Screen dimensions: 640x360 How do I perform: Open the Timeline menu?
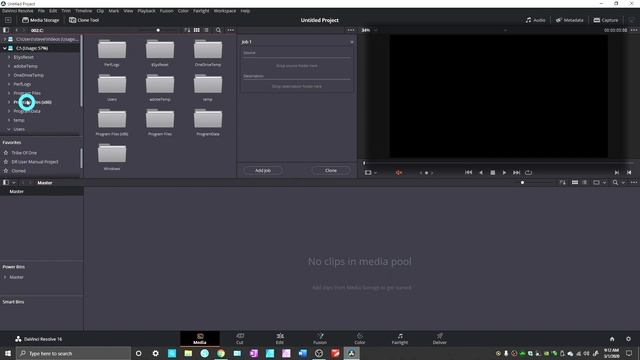83,11
